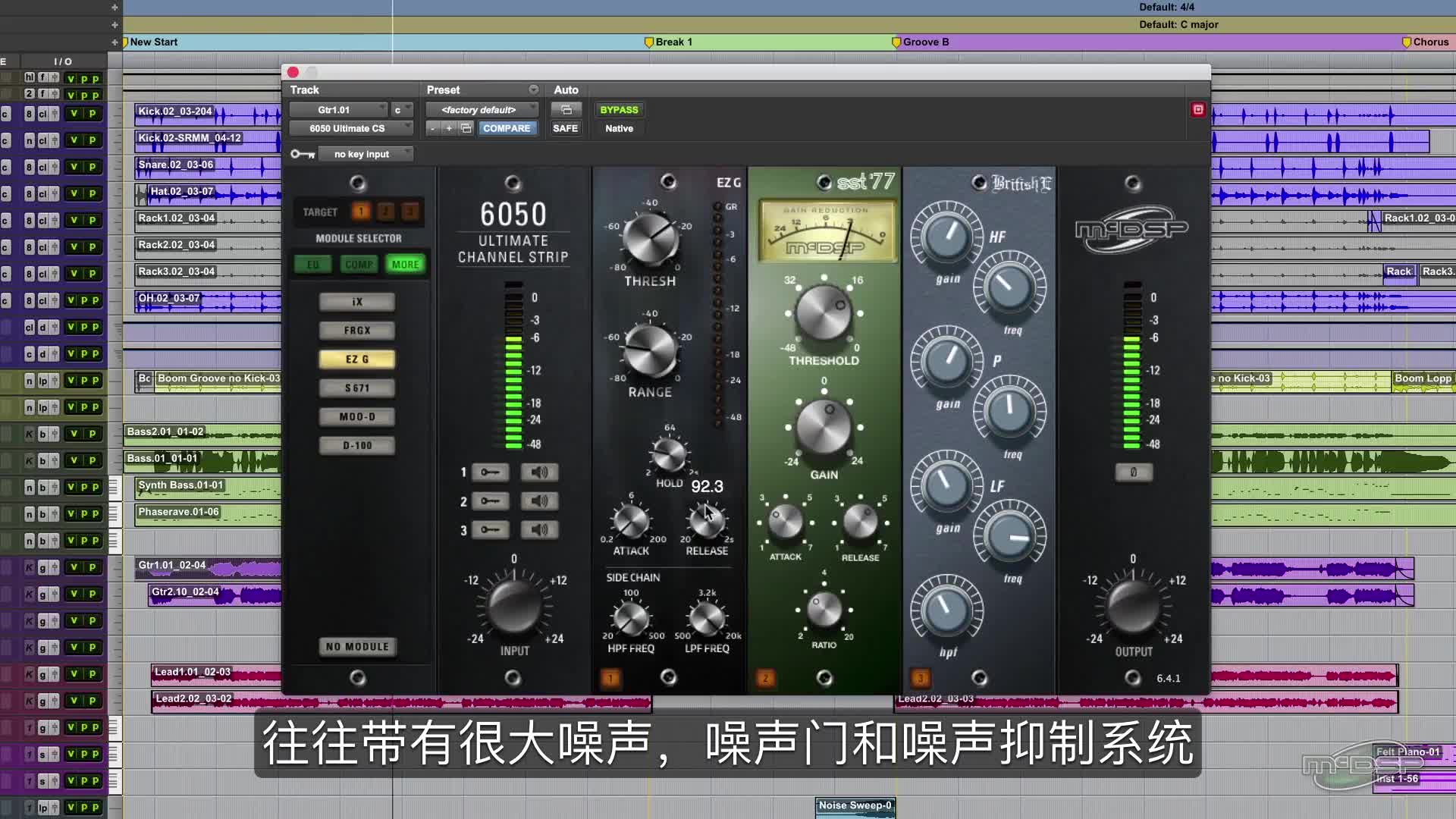Click the EZ G THRESH knob

point(650,239)
